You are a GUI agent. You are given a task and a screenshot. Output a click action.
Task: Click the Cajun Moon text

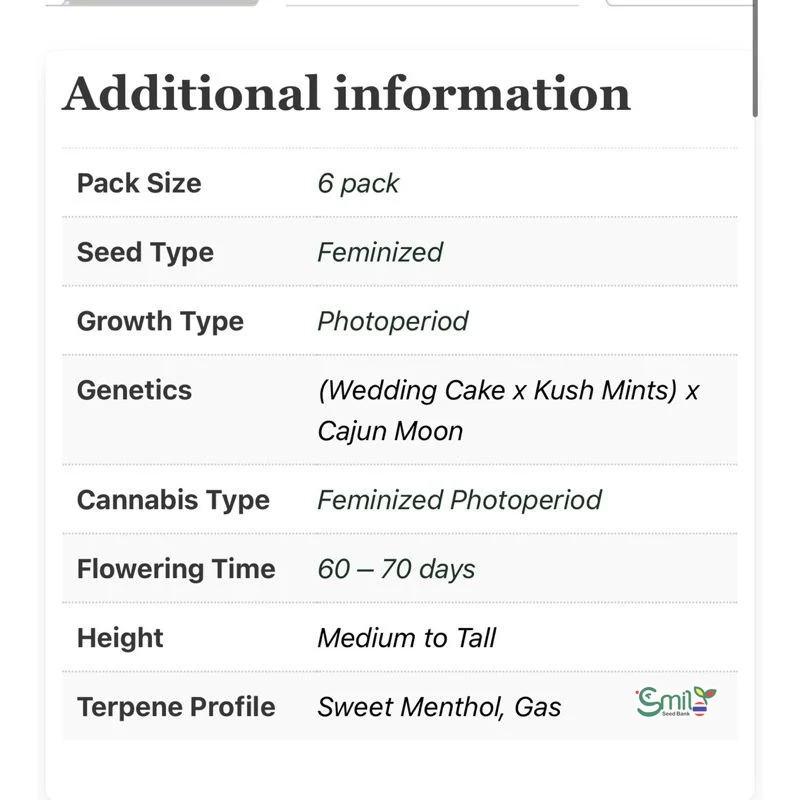point(390,431)
